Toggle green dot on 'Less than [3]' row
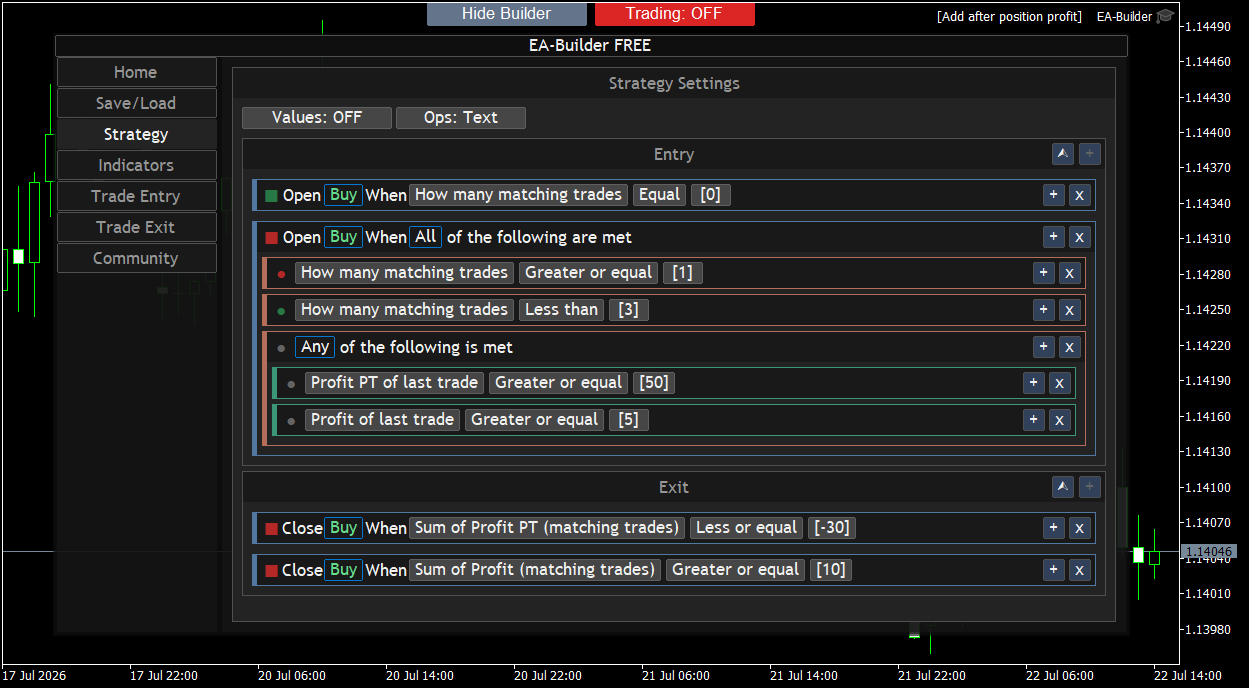This screenshot has width=1249, height=688. tap(281, 311)
